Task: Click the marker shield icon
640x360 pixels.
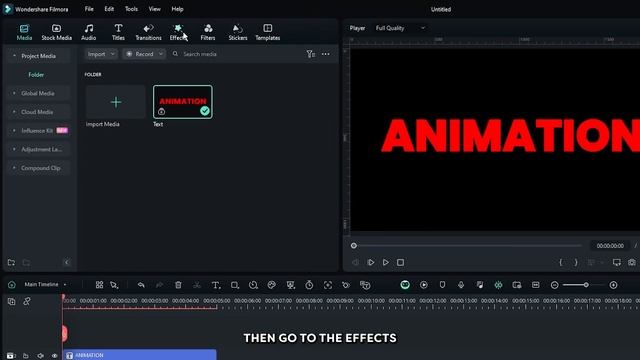Action: [442, 285]
